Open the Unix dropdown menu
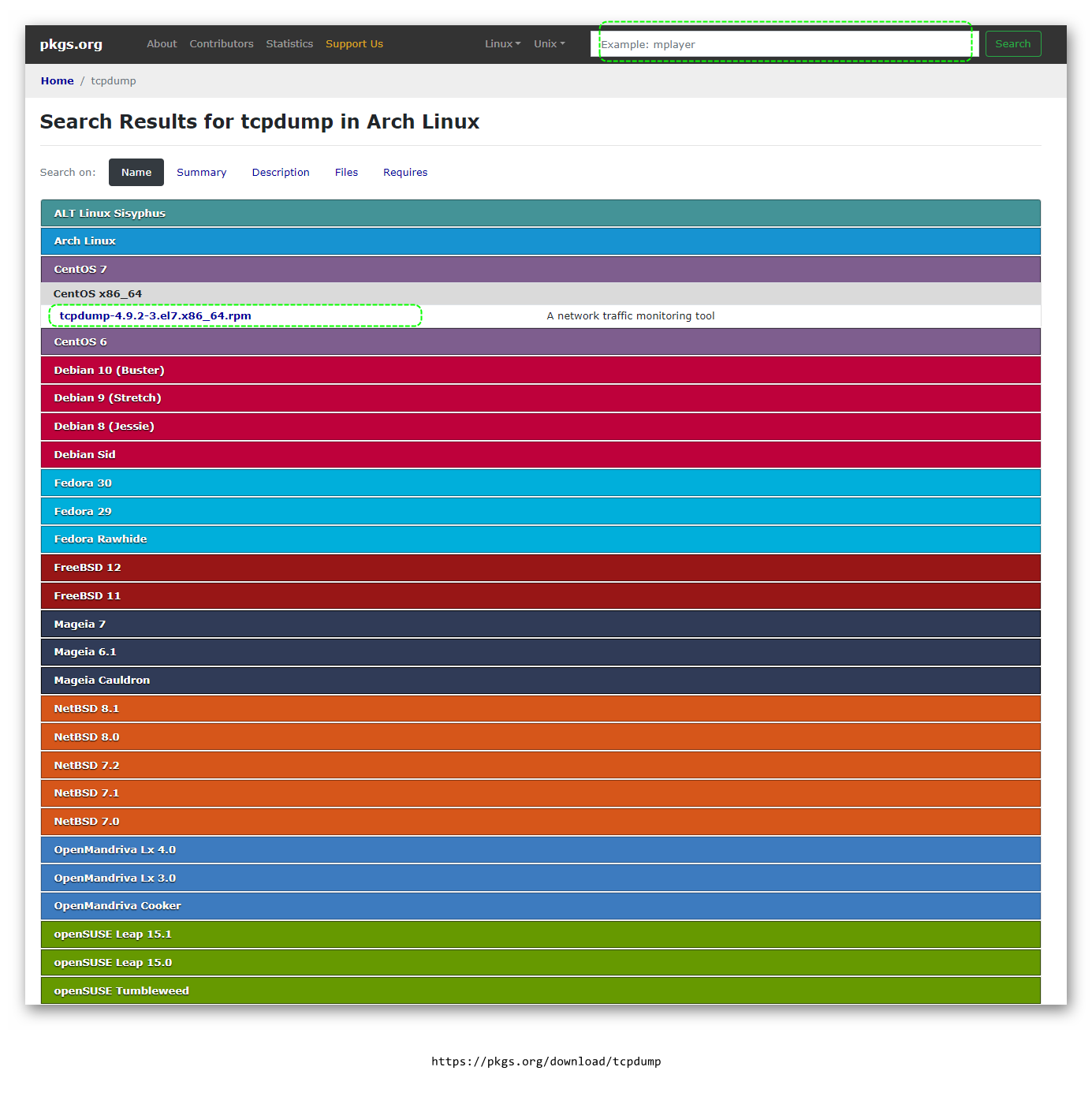Screen dimensions: 1092x1093 pyautogui.click(x=549, y=44)
